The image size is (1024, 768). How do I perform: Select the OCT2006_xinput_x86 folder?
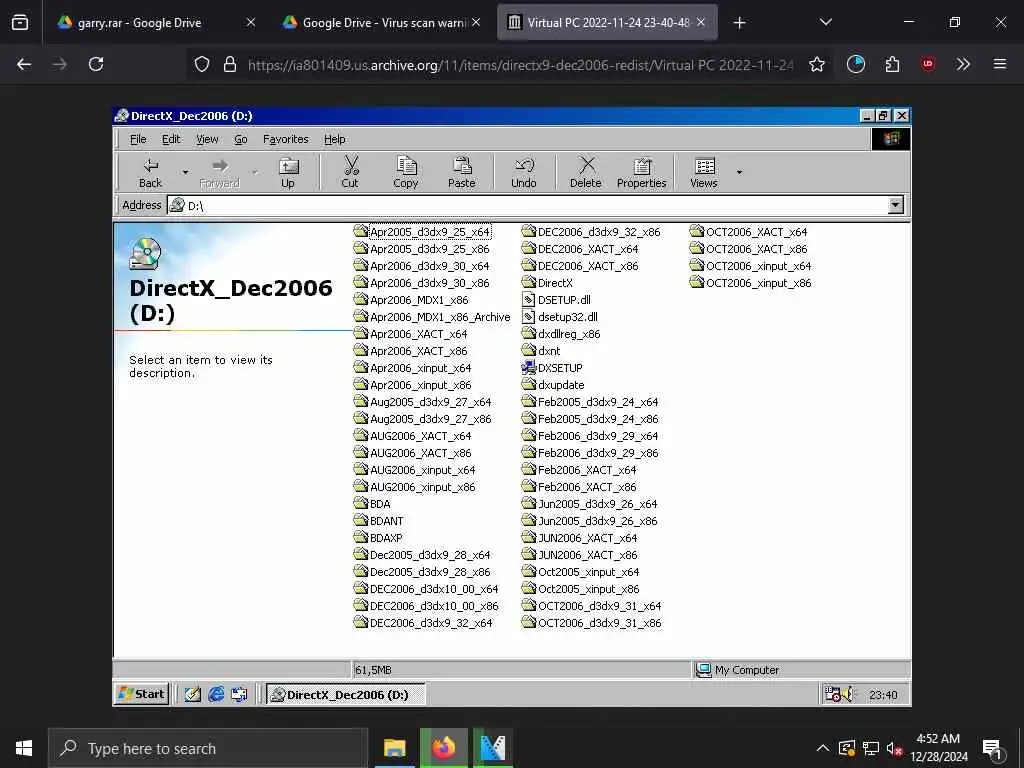tap(750, 283)
